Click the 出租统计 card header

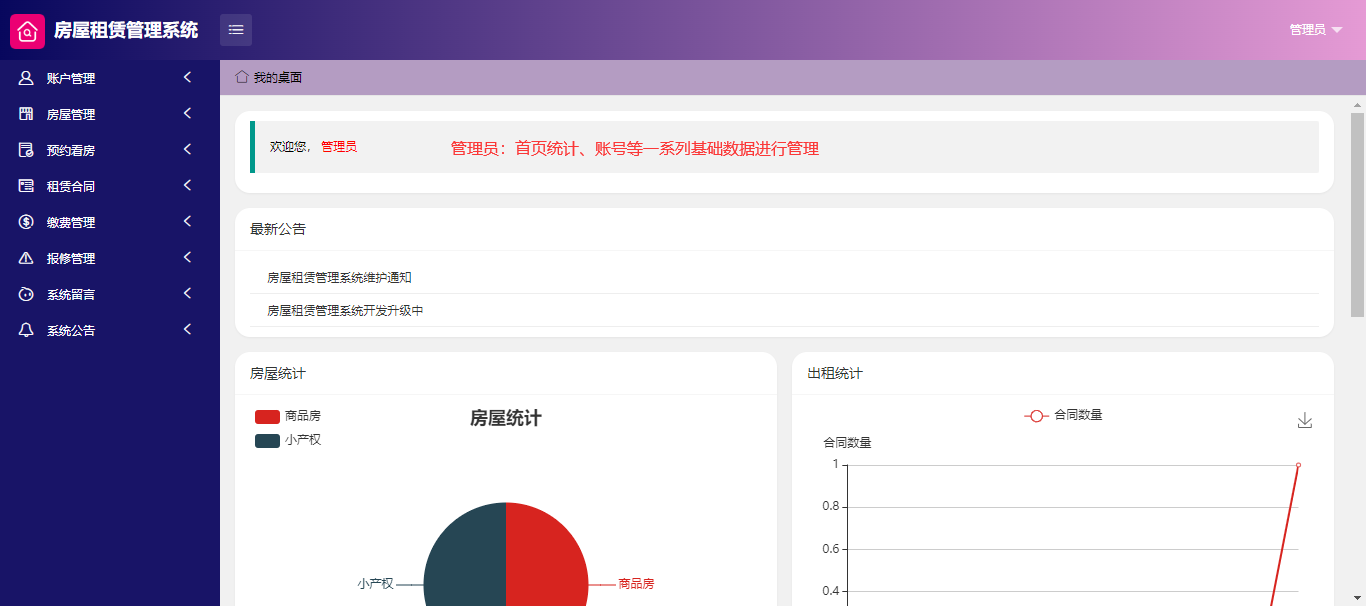1063,373
